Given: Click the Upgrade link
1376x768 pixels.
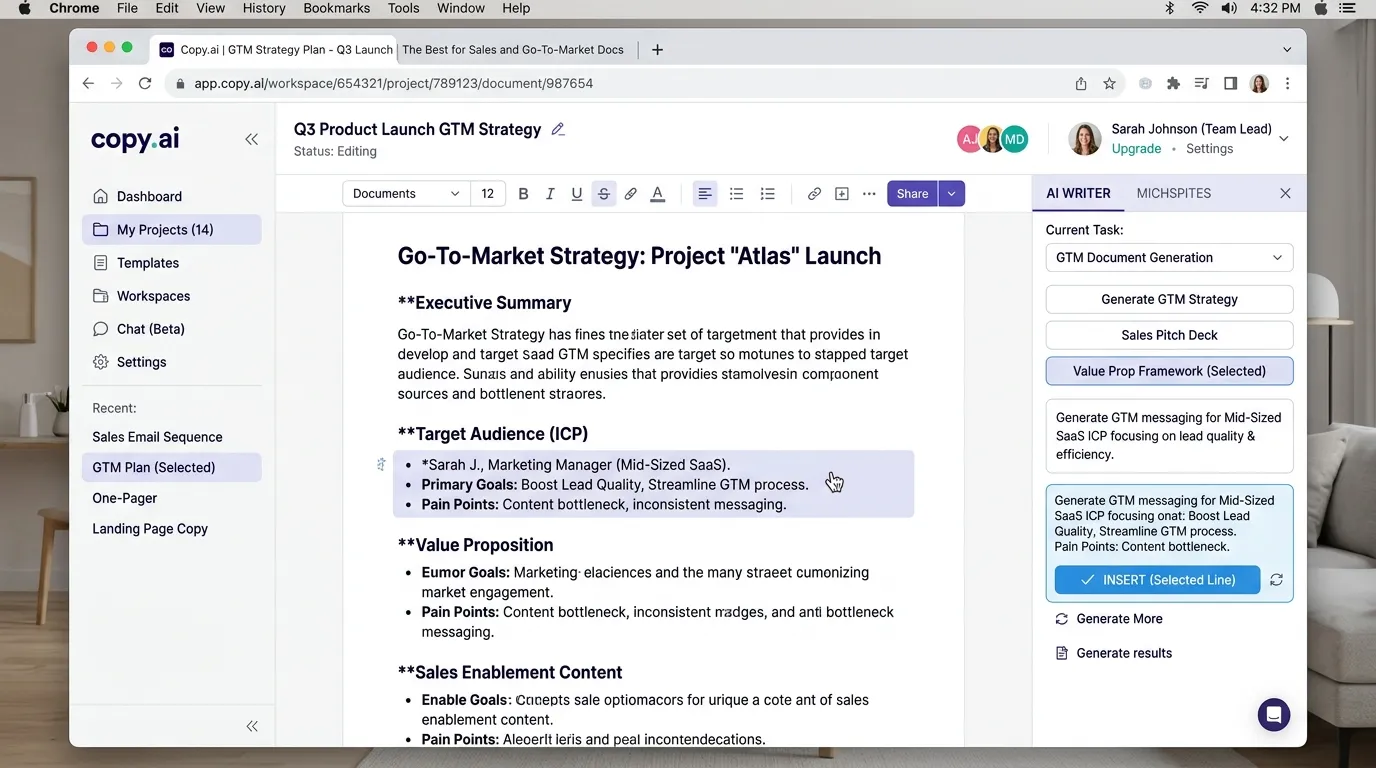Looking at the screenshot, I should [1136, 149].
